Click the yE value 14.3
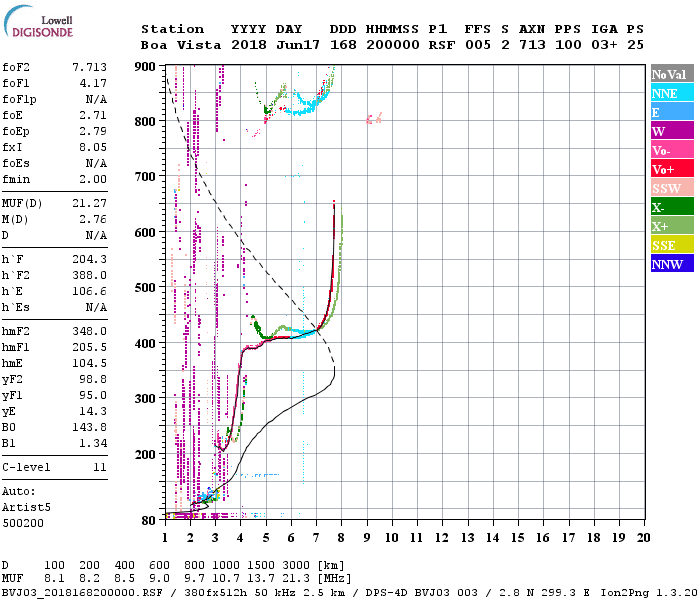Image resolution: width=700 pixels, height=600 pixels. 93,411
